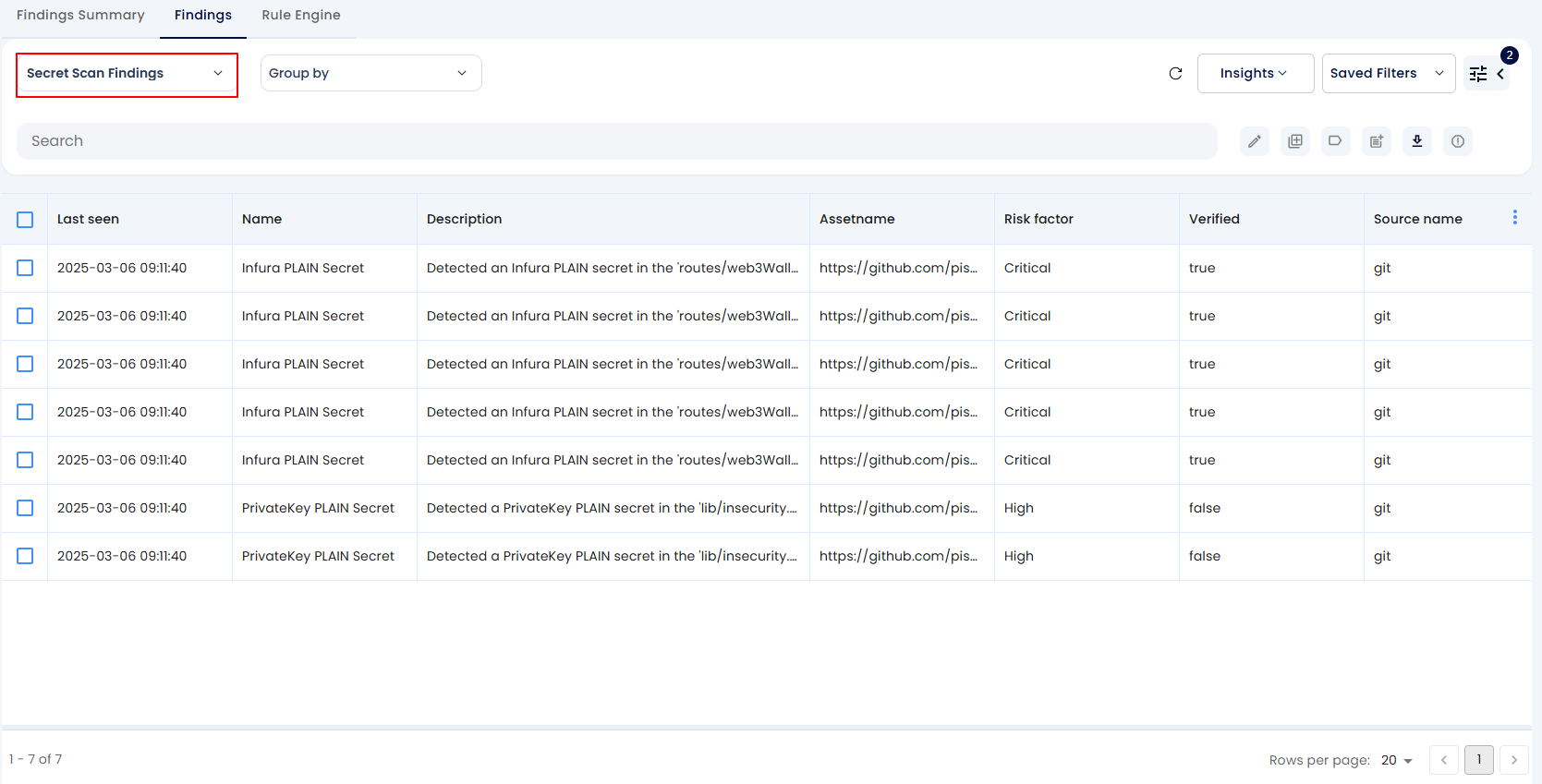Go to next page arrow

(x=1513, y=760)
